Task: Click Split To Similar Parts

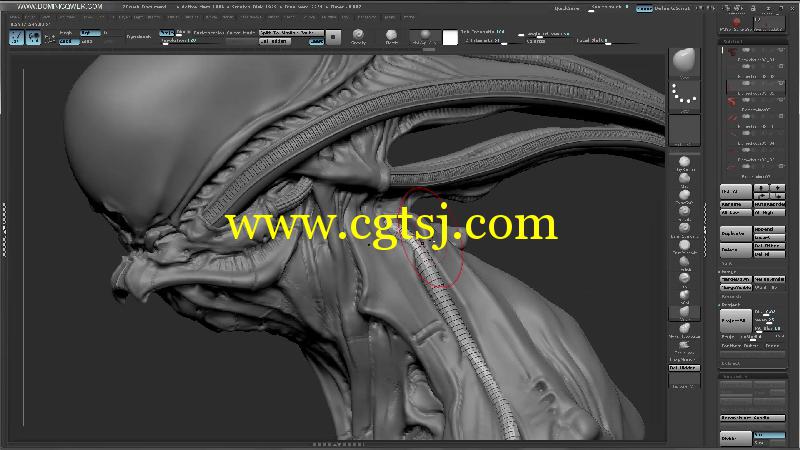Action: click(x=291, y=33)
